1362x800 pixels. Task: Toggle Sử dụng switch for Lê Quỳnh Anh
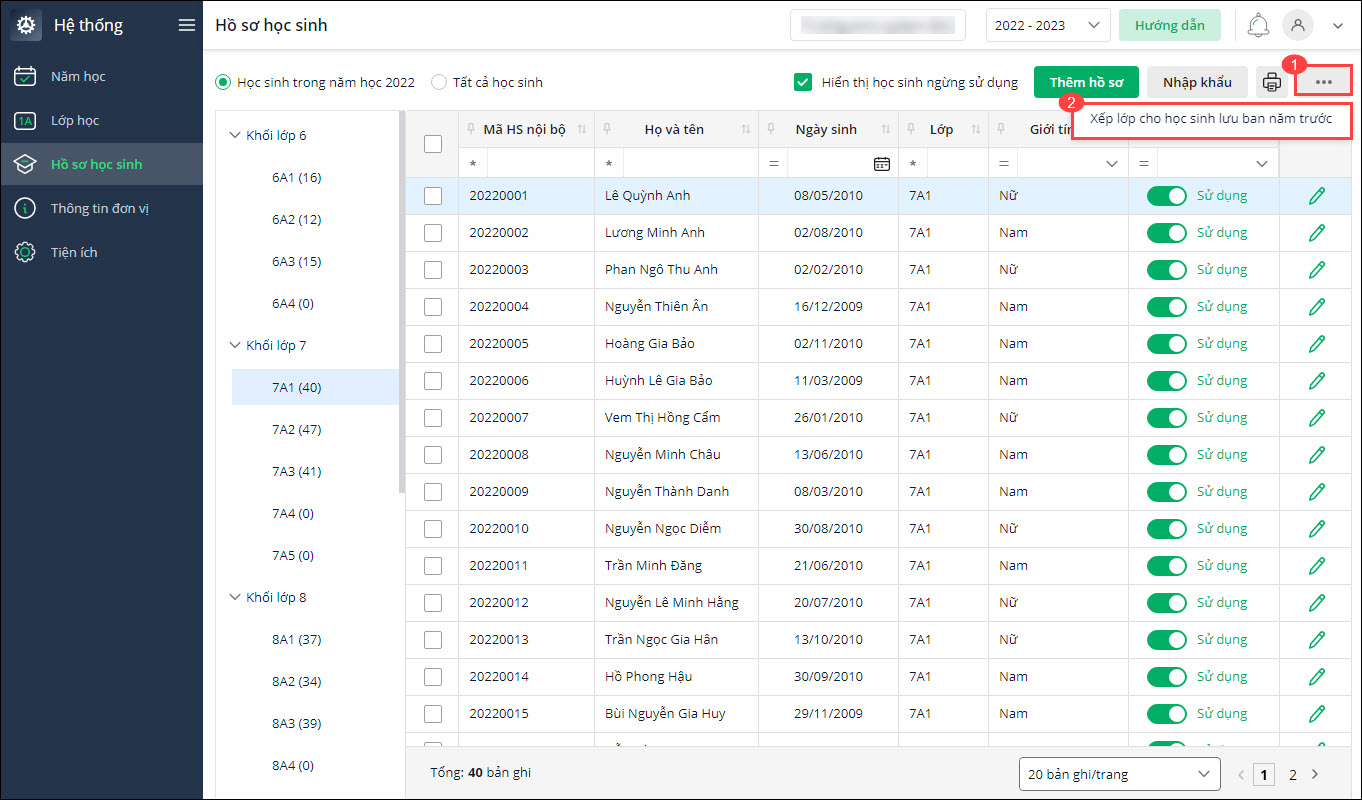[x=1167, y=196]
